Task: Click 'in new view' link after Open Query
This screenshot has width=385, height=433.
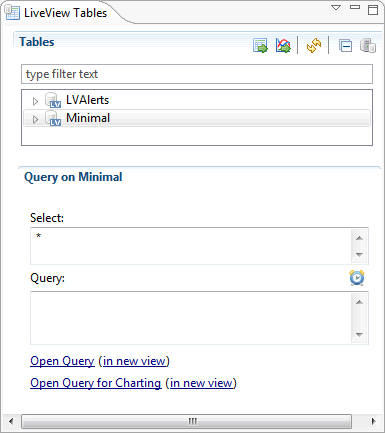Action: (134, 361)
